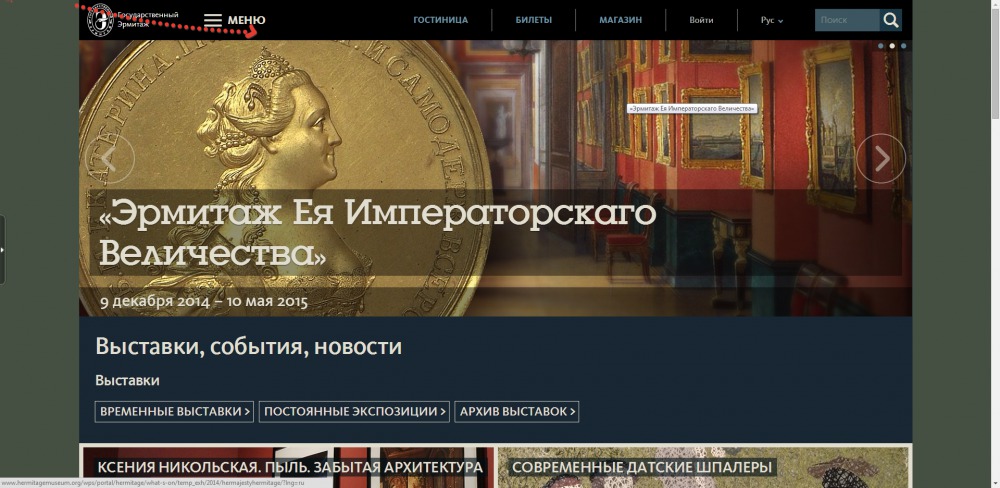
Task: Select the second carousel dot
Action: pos(892,46)
